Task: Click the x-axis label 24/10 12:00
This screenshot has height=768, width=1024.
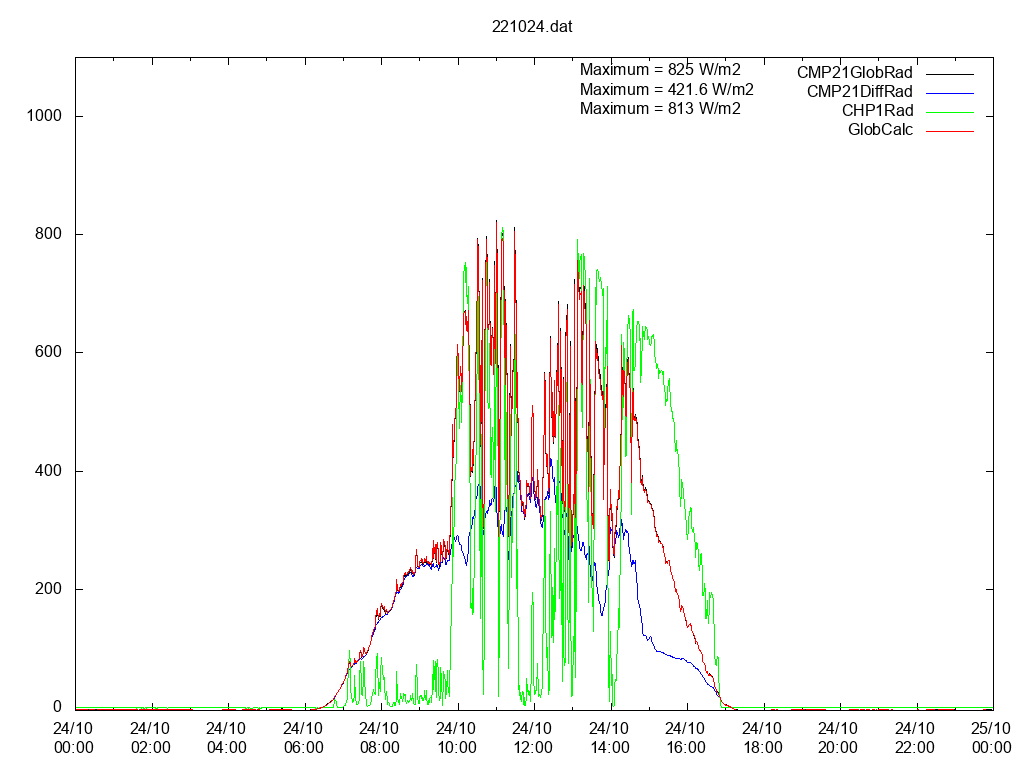Action: tap(533, 738)
